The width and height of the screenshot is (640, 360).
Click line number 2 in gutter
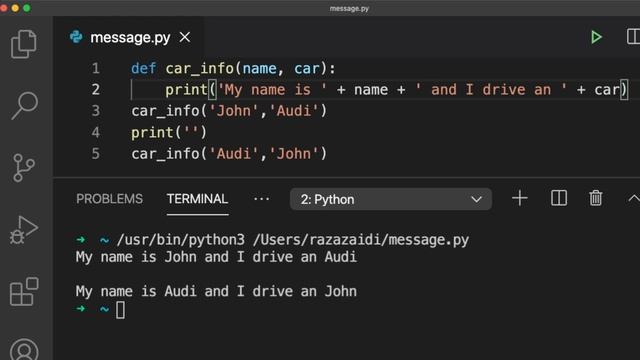(96, 89)
